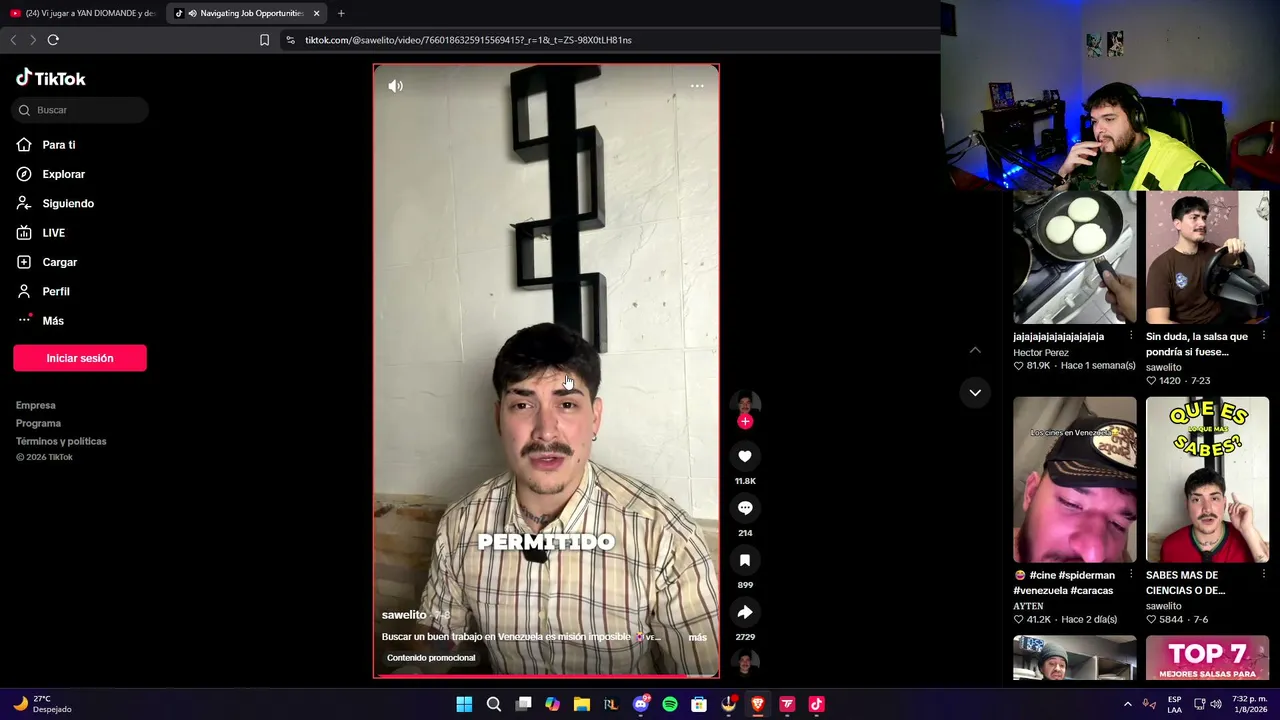Viewport: 1280px width, 720px height.
Task: Expand the caption with 'más'
Action: 697,637
